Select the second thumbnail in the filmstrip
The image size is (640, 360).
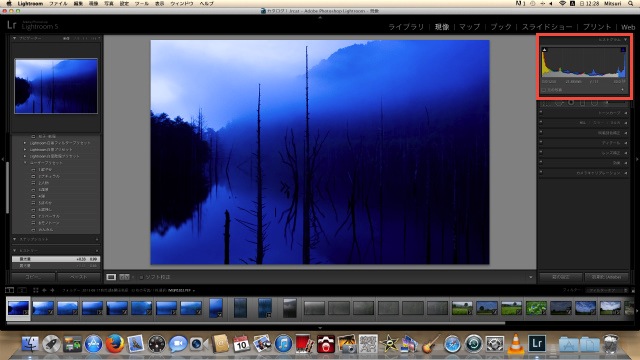[x=43, y=308]
